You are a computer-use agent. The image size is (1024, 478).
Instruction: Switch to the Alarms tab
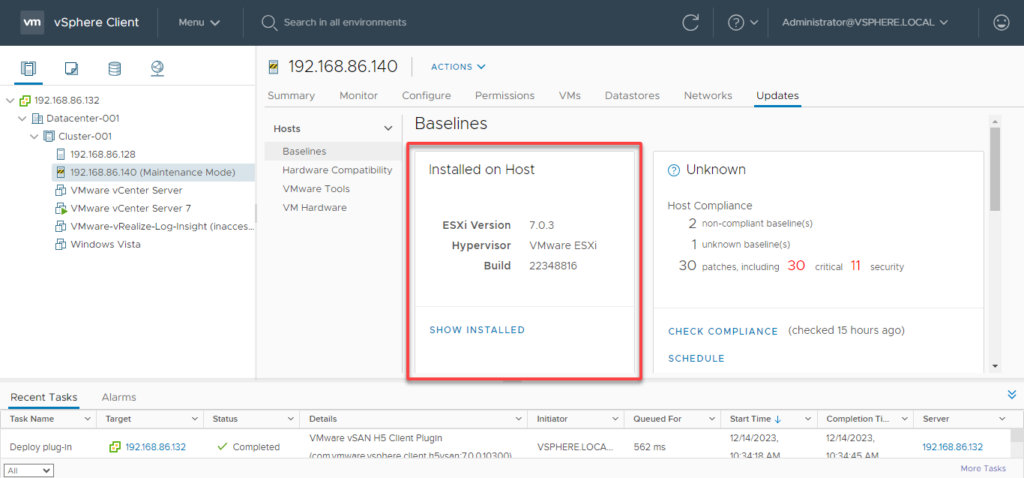119,397
